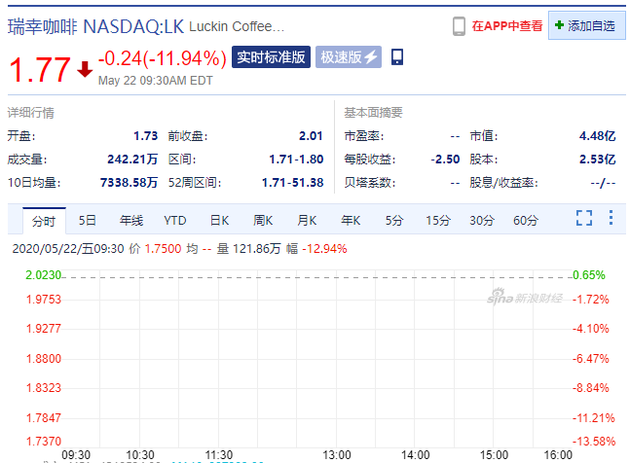The height and width of the screenshot is (463, 630).
Task: Click the 13:00 time axis label
Action: pyautogui.click(x=337, y=455)
